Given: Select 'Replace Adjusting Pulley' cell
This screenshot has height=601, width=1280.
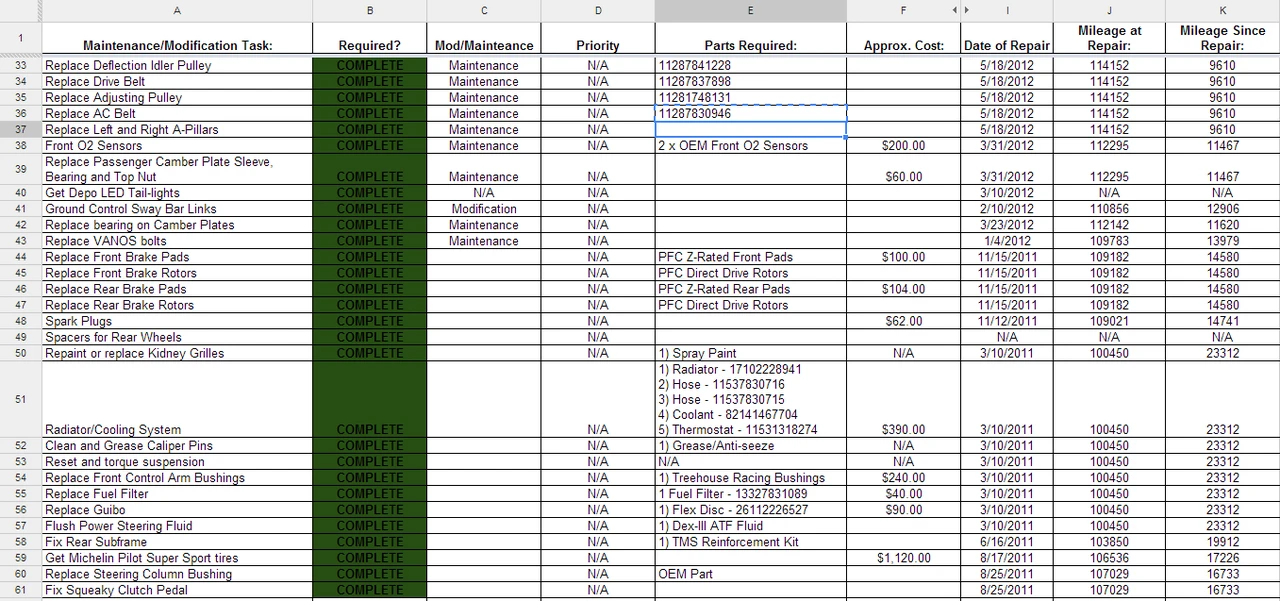Looking at the screenshot, I should (x=177, y=97).
